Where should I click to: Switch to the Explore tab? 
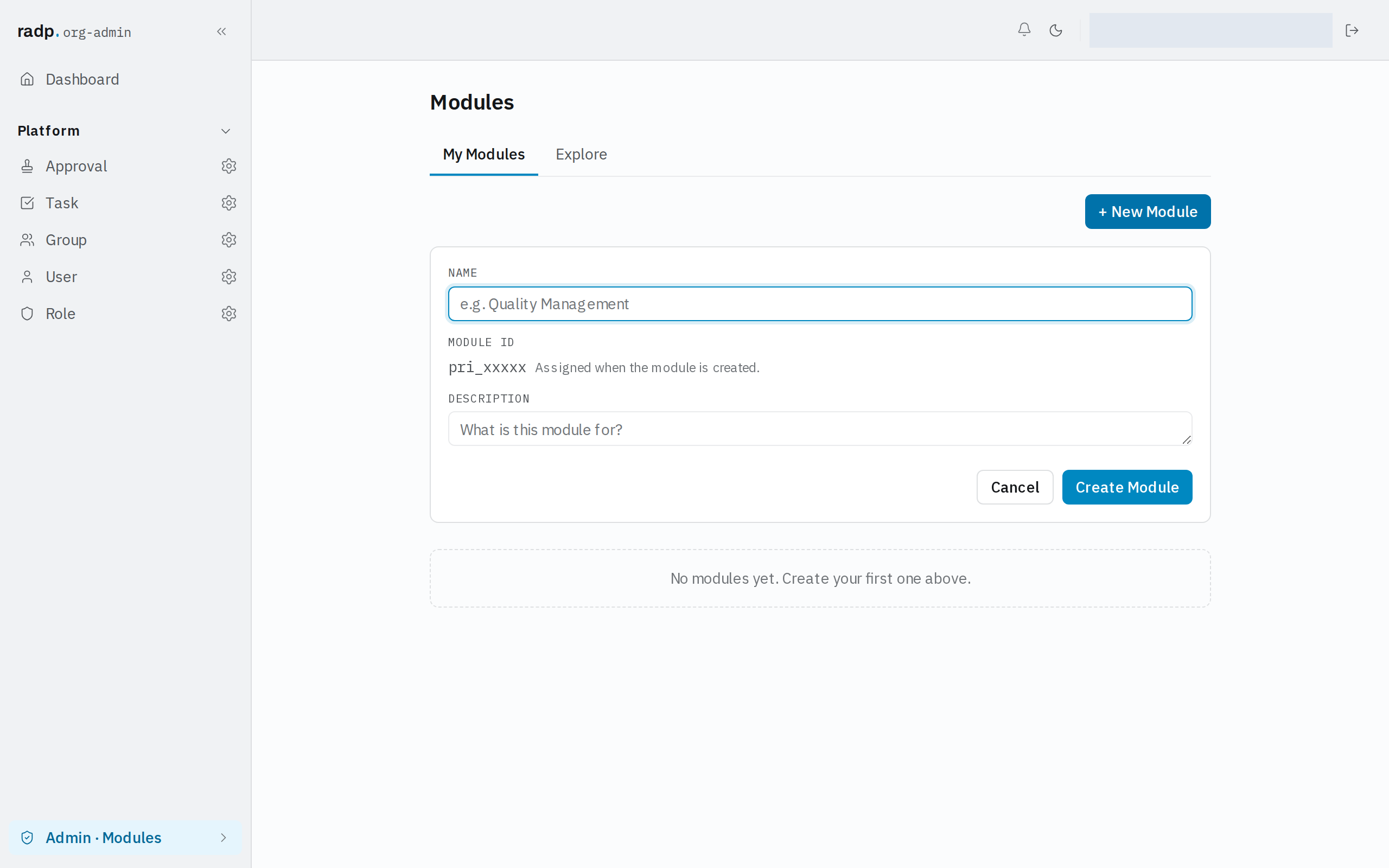point(581,155)
